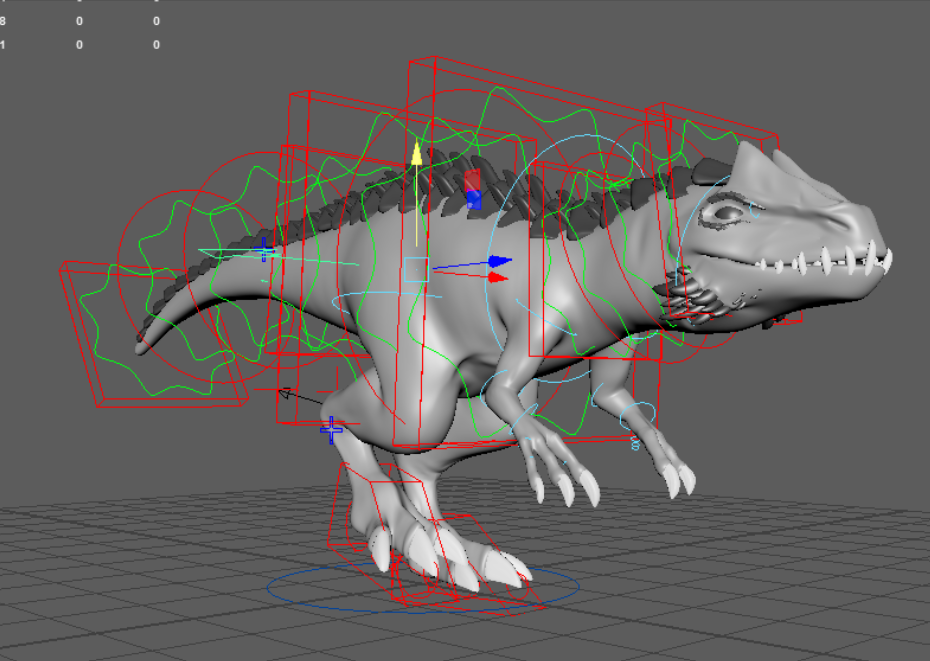Select the red X-axis translate arrow
This screenshot has height=661, width=930.
(496, 277)
